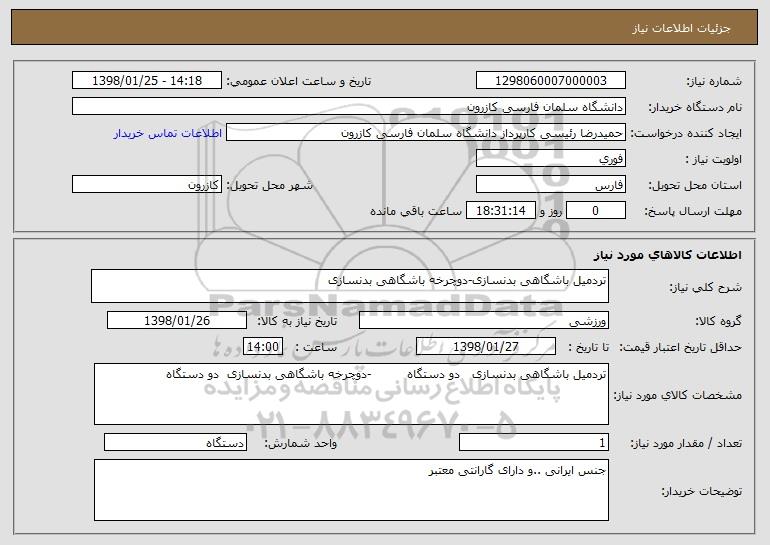Select the priority field showing فوری
Viewport: 770px width, 545px height.
(x=550, y=159)
